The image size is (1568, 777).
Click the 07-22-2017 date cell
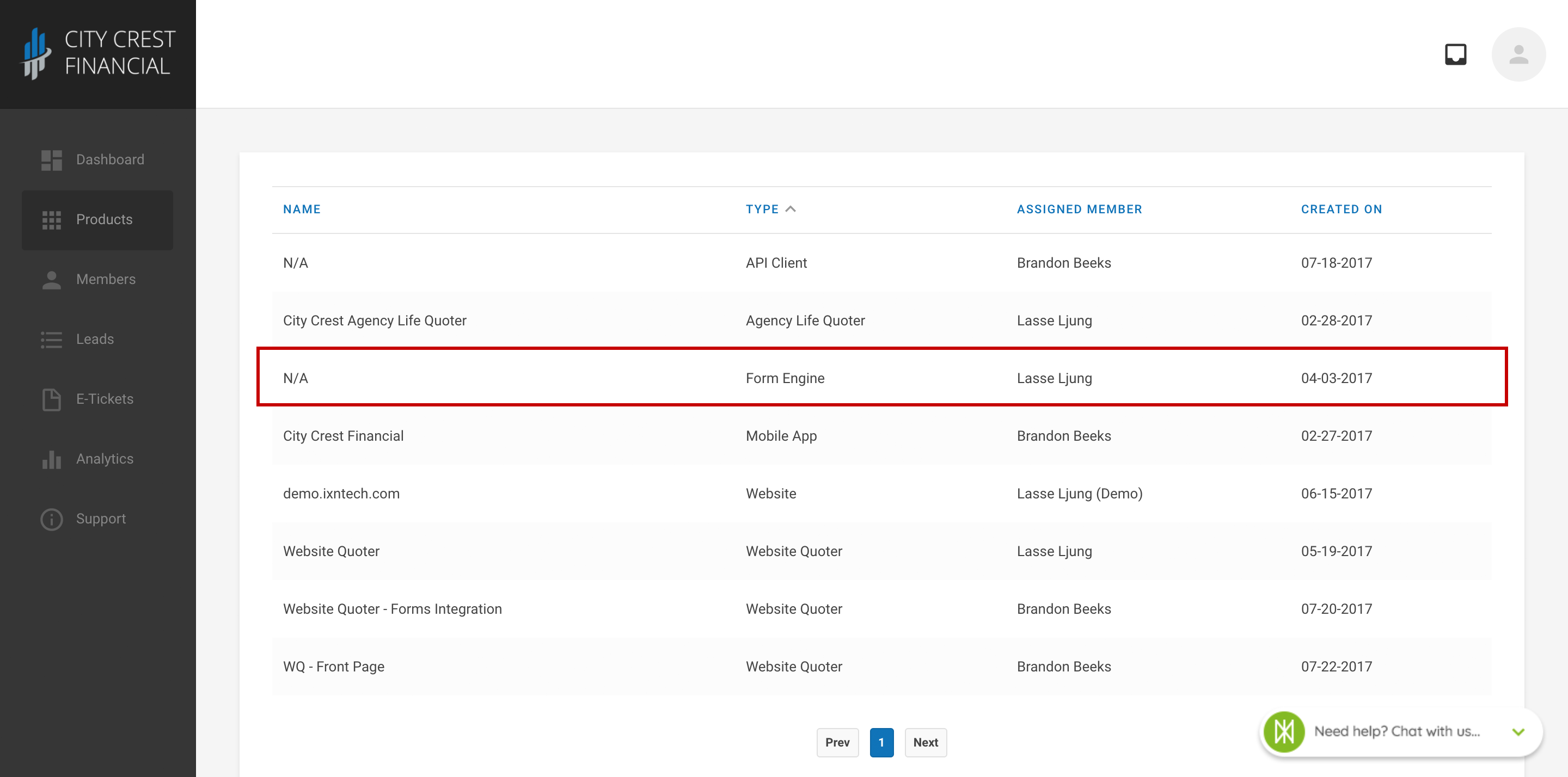point(1336,666)
